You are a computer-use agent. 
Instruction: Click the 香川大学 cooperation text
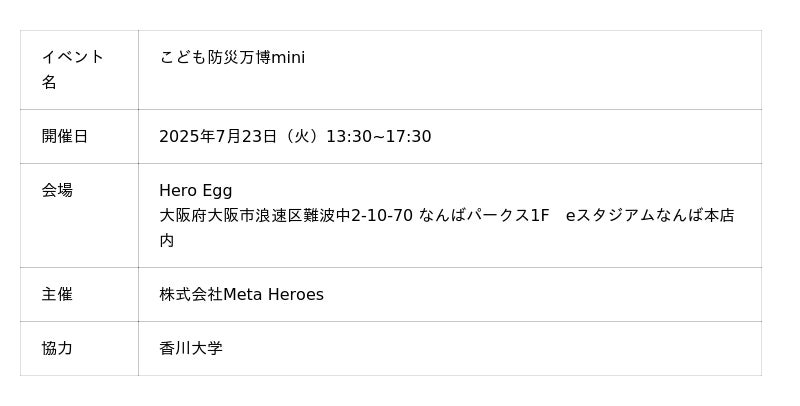[x=191, y=349]
